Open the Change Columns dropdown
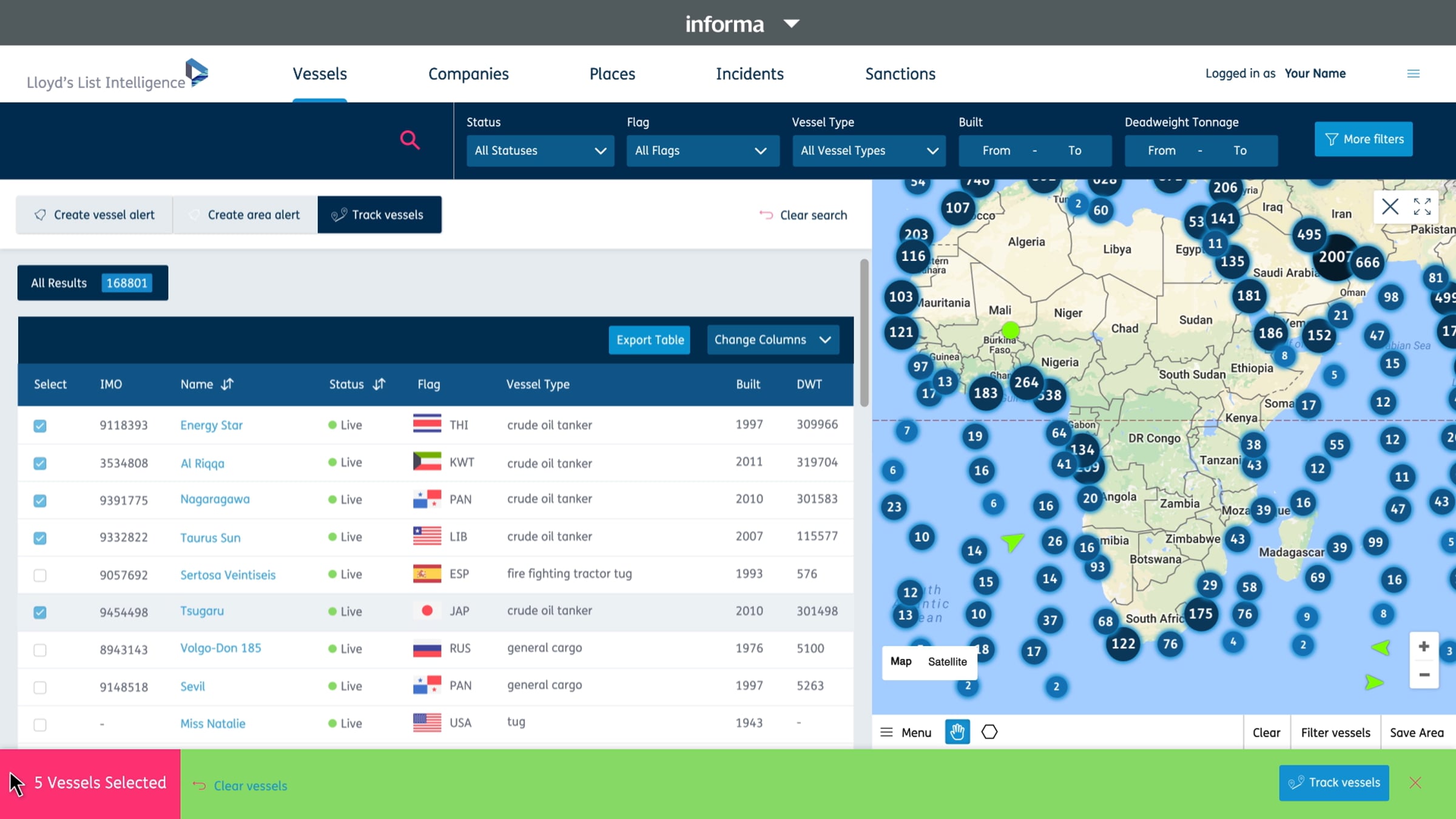Viewport: 1456px width, 819px height. 772,340
